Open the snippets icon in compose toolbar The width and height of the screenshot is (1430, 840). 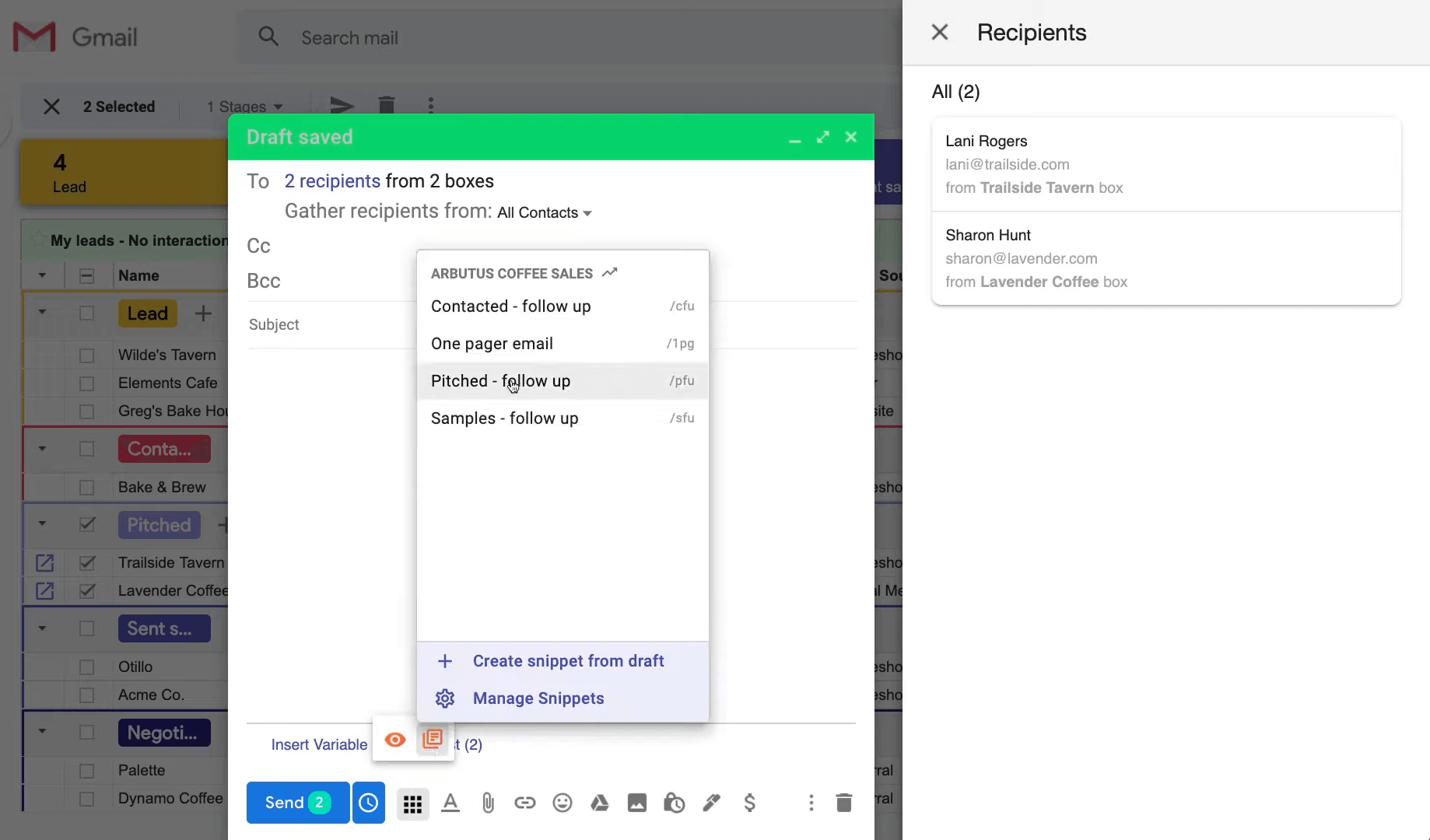[433, 739]
